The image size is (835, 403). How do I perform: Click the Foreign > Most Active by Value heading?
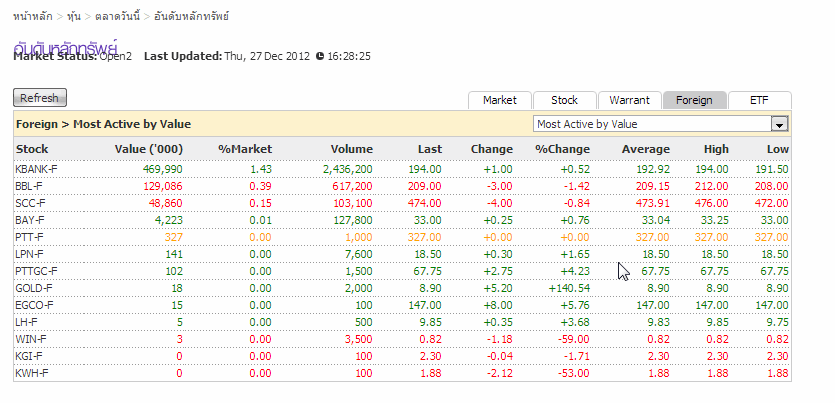[103, 124]
